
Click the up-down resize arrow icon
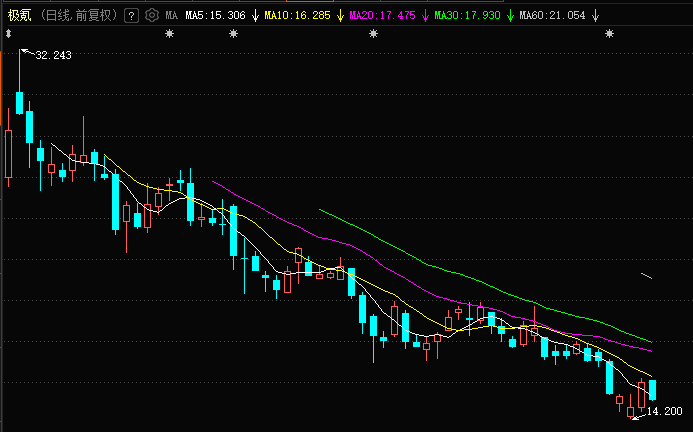click(8, 35)
